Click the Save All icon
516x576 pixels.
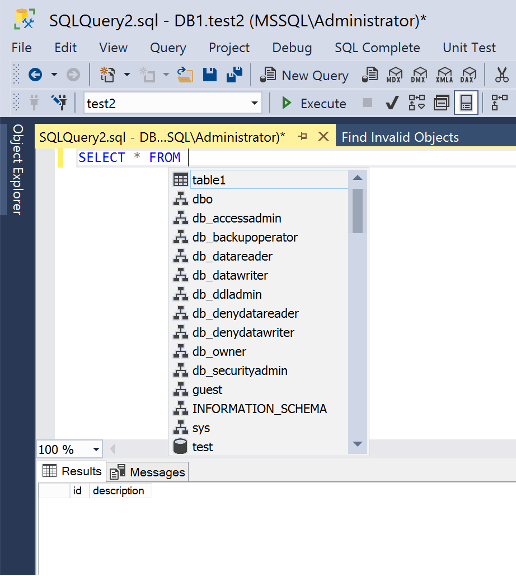point(234,75)
